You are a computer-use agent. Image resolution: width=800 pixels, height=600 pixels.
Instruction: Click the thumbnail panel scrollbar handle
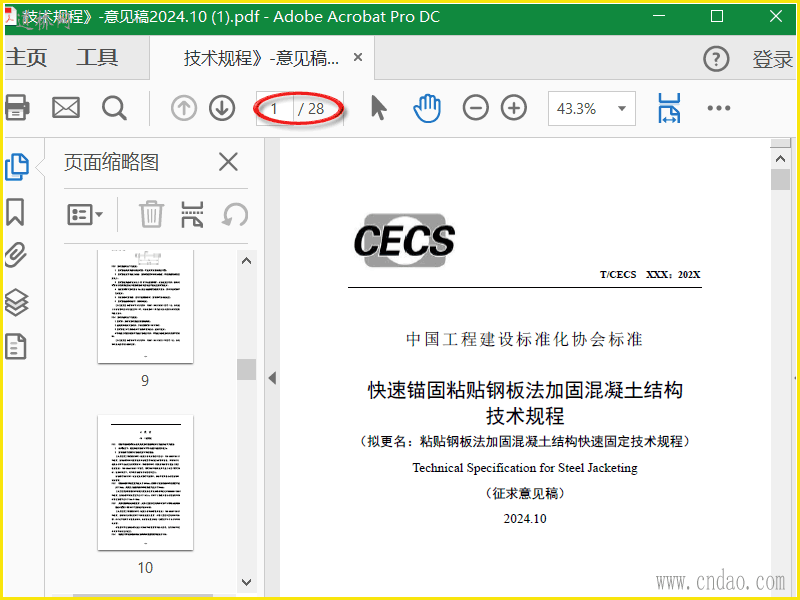246,369
